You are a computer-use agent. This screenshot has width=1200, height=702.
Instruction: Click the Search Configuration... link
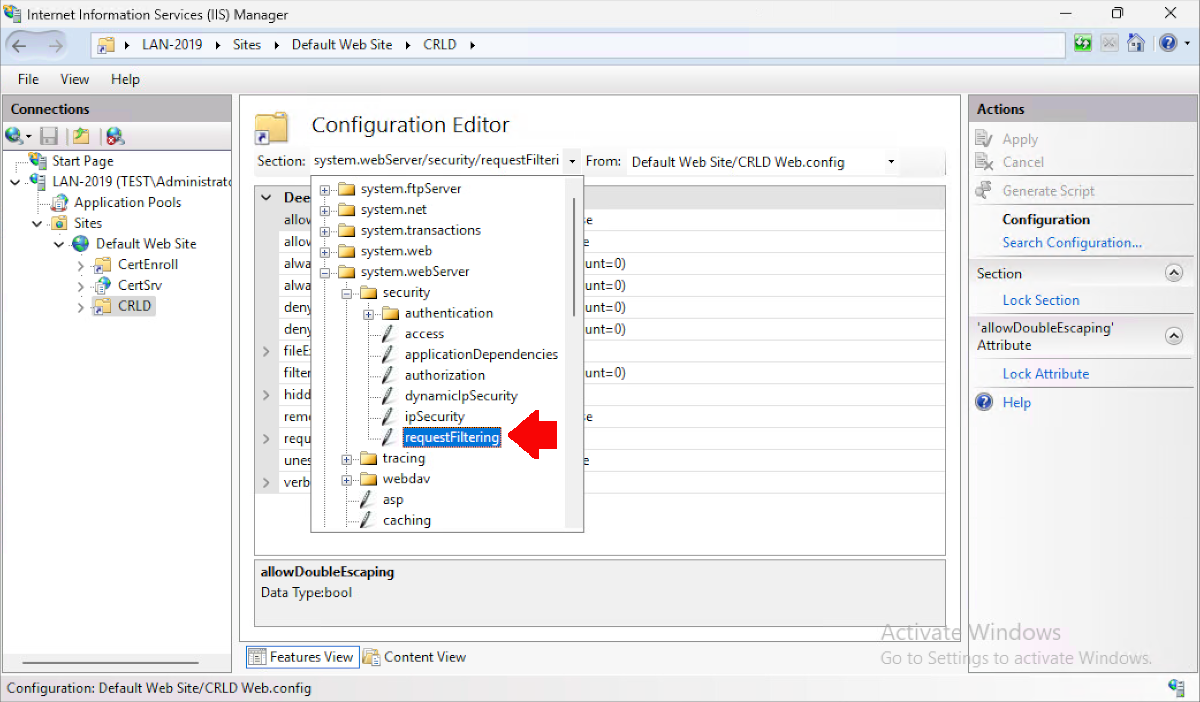[x=1072, y=243]
